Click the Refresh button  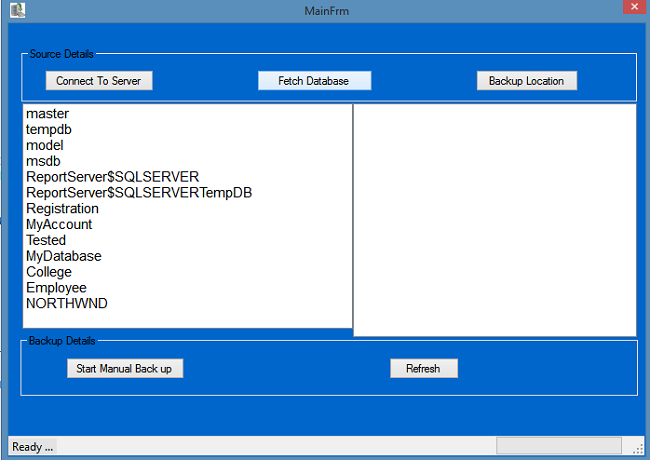click(424, 368)
